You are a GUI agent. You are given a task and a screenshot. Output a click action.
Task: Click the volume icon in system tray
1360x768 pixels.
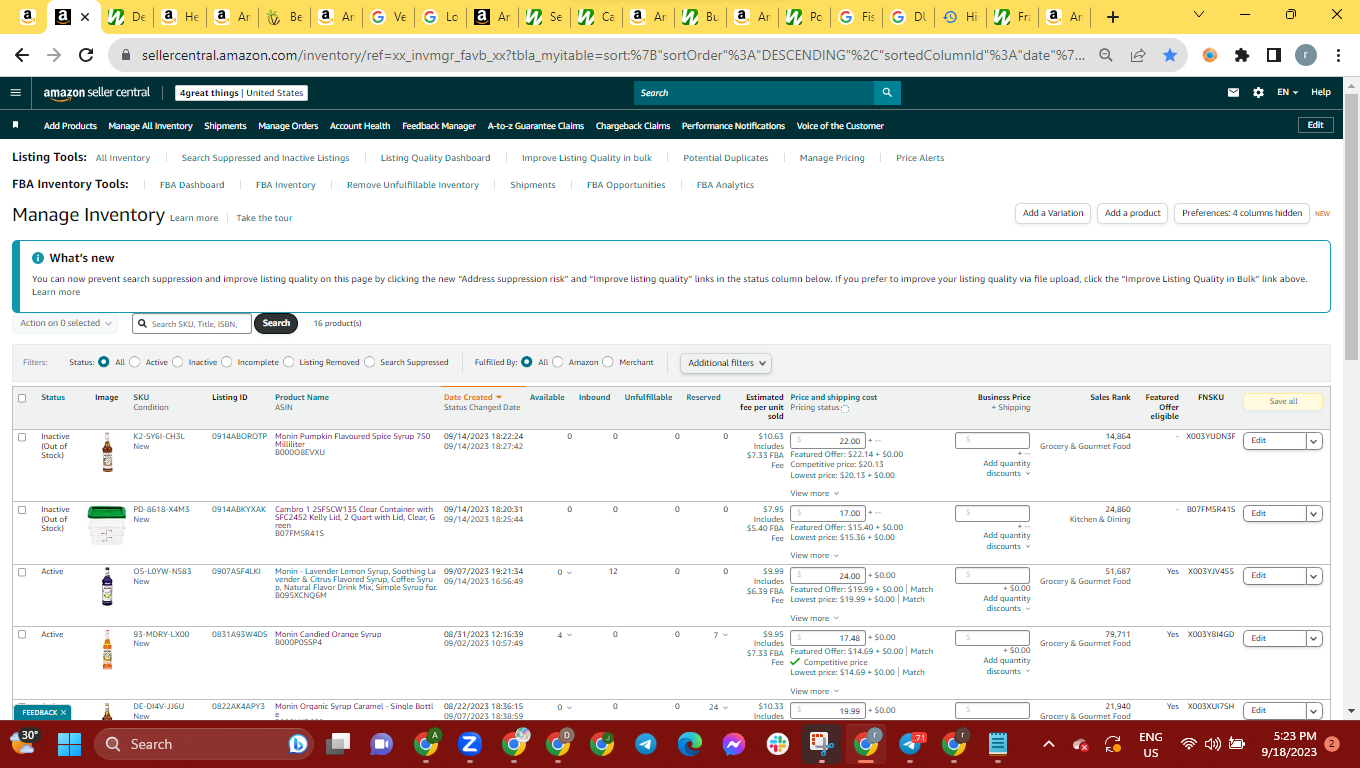coord(1213,744)
